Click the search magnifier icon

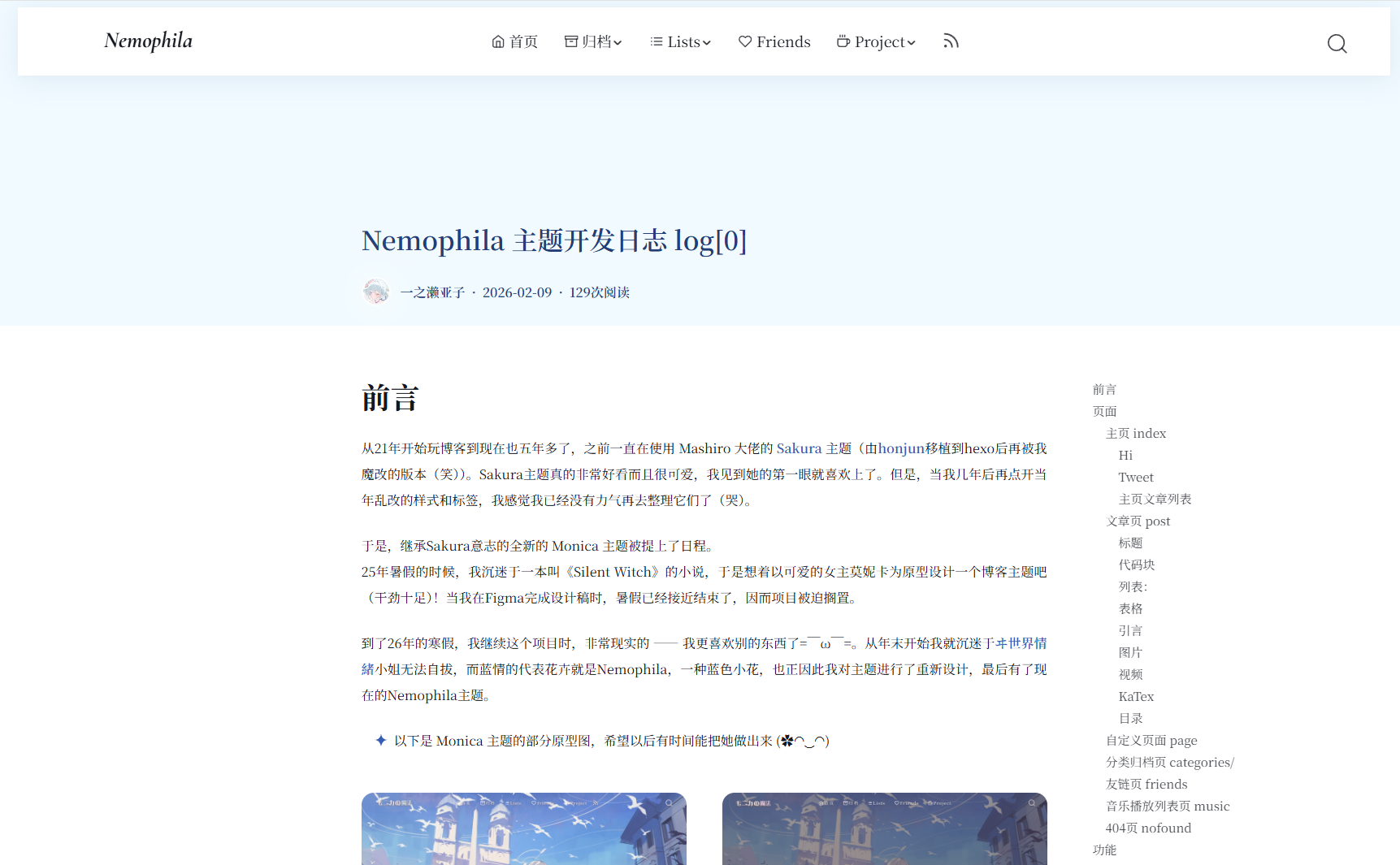(x=1337, y=44)
